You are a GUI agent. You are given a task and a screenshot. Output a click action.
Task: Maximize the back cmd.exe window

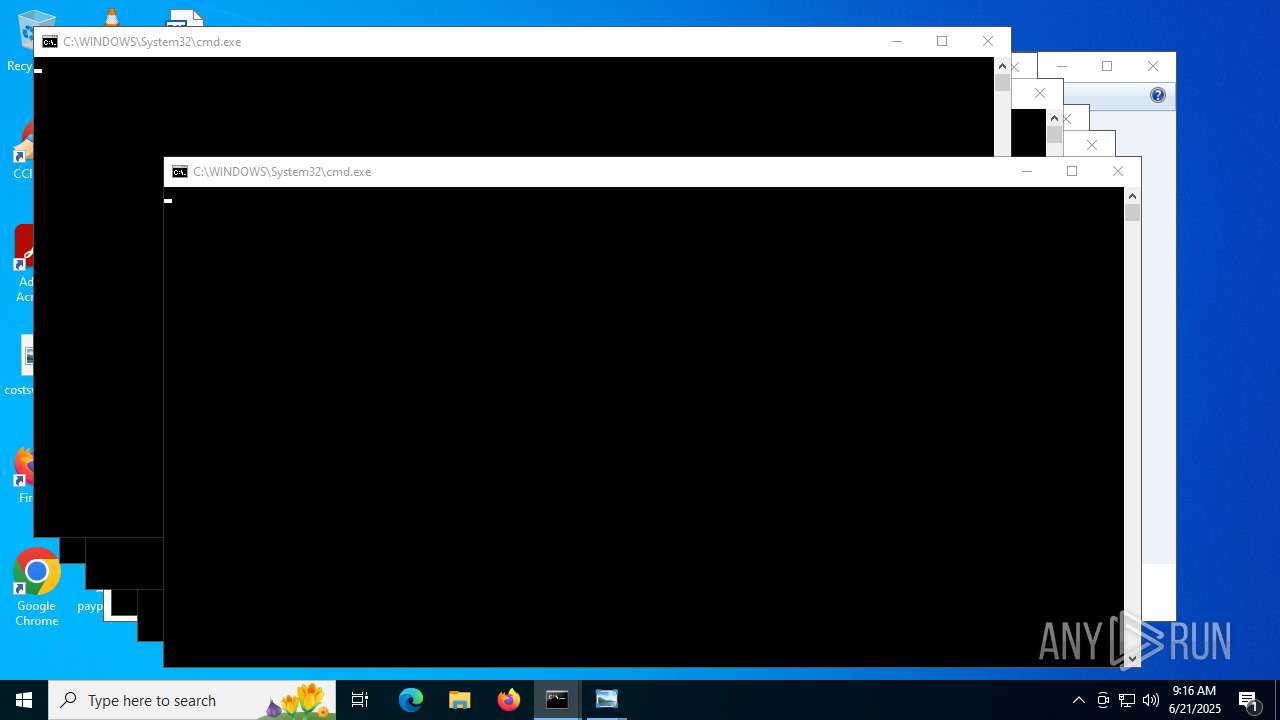[942, 42]
